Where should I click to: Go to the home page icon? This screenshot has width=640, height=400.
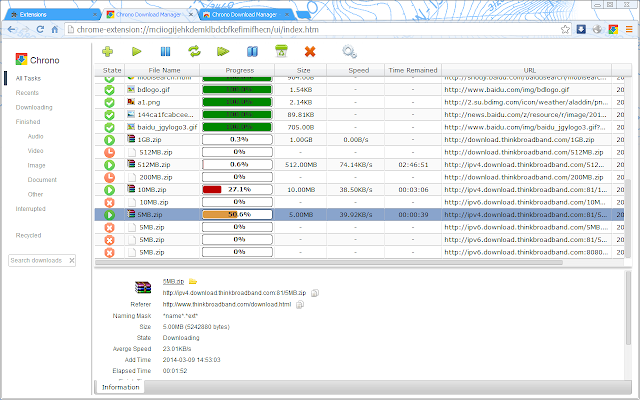point(55,29)
